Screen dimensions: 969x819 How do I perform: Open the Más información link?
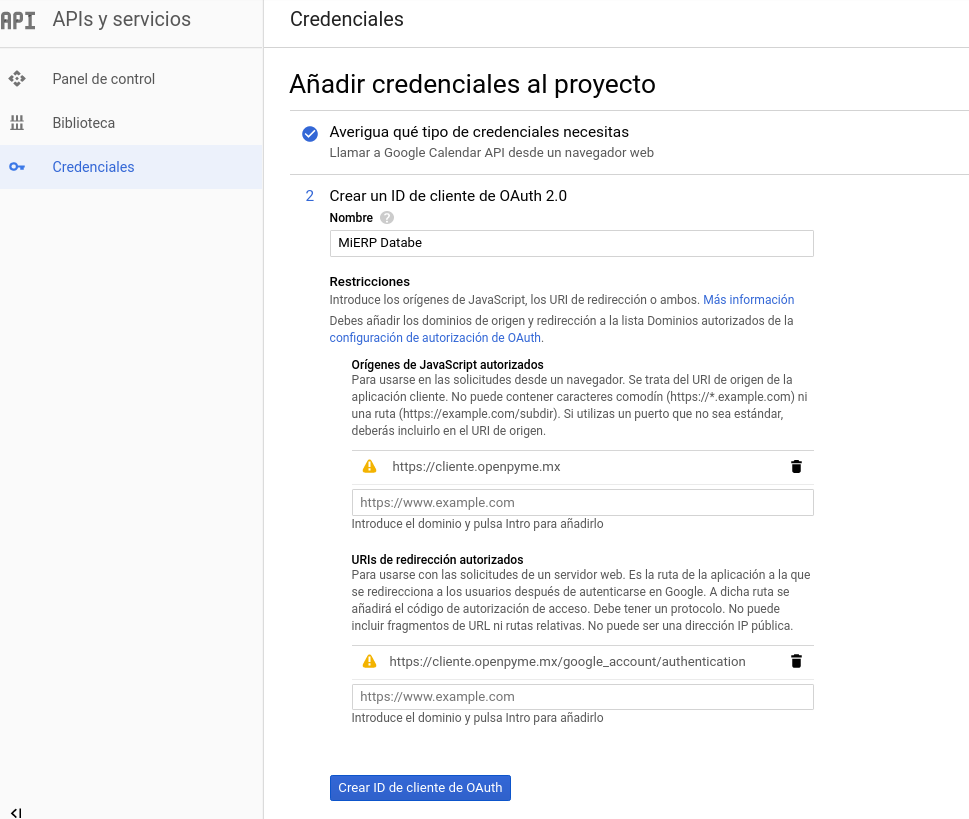[x=748, y=300]
